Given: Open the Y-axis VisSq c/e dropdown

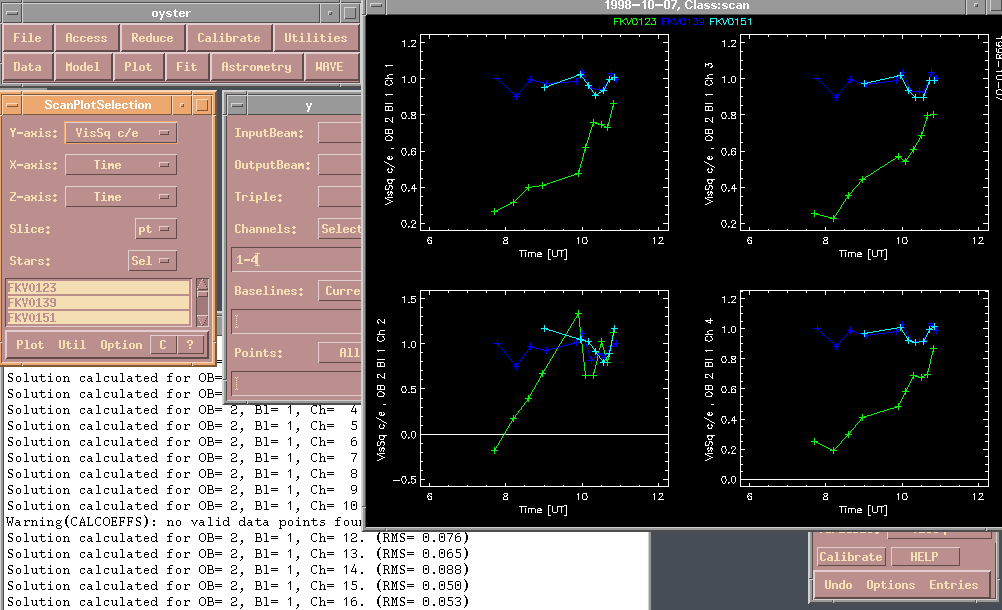Looking at the screenshot, I should [120, 133].
